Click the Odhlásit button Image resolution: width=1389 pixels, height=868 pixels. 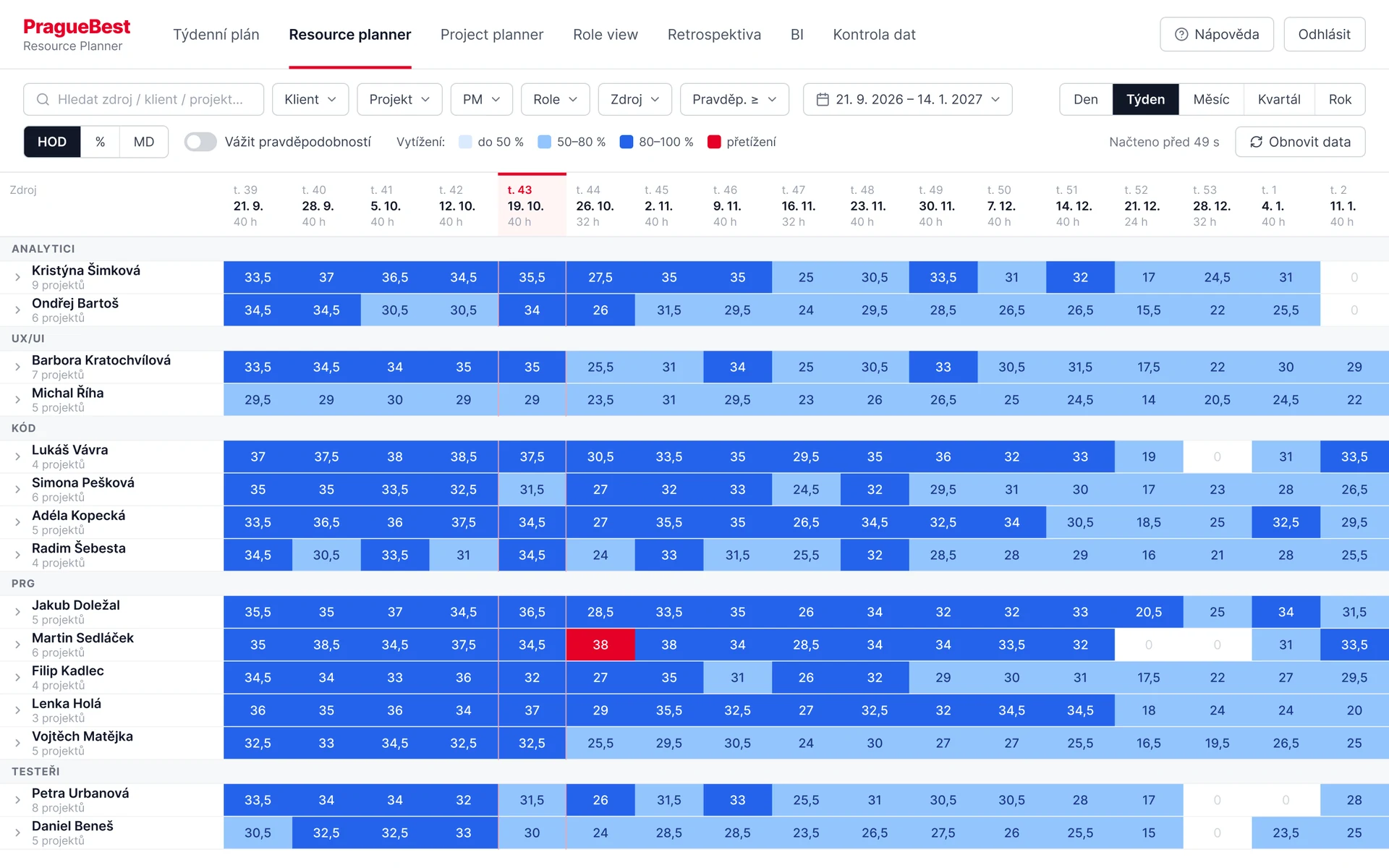tap(1324, 34)
